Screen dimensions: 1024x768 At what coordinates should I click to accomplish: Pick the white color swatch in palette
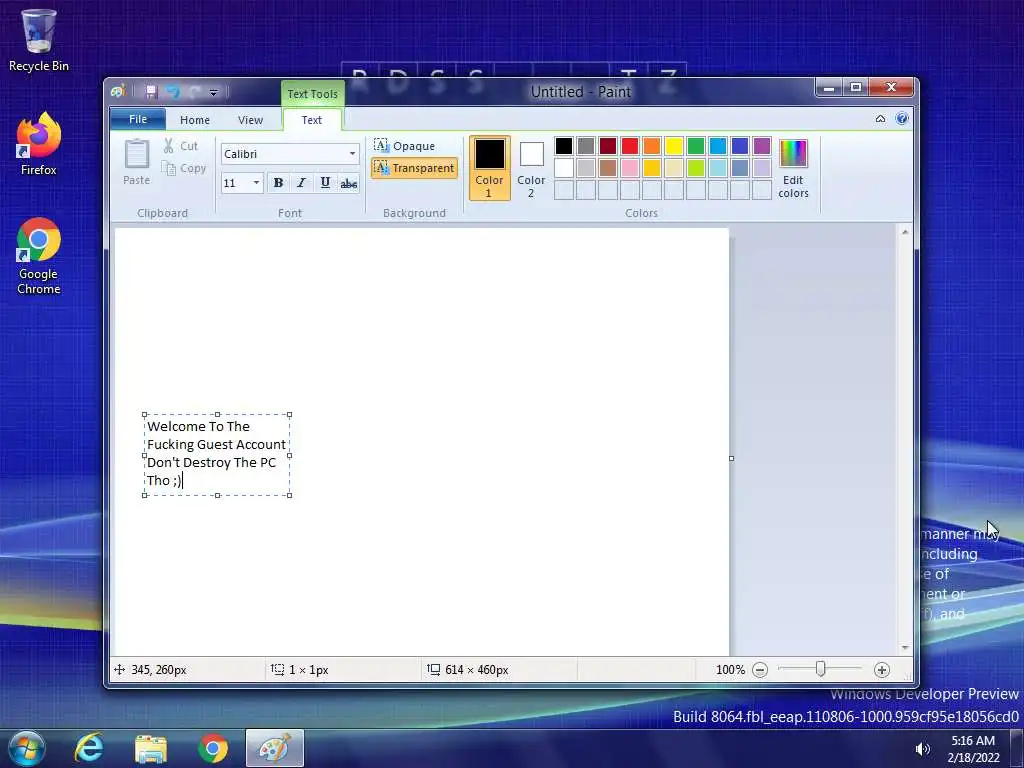[x=564, y=168]
